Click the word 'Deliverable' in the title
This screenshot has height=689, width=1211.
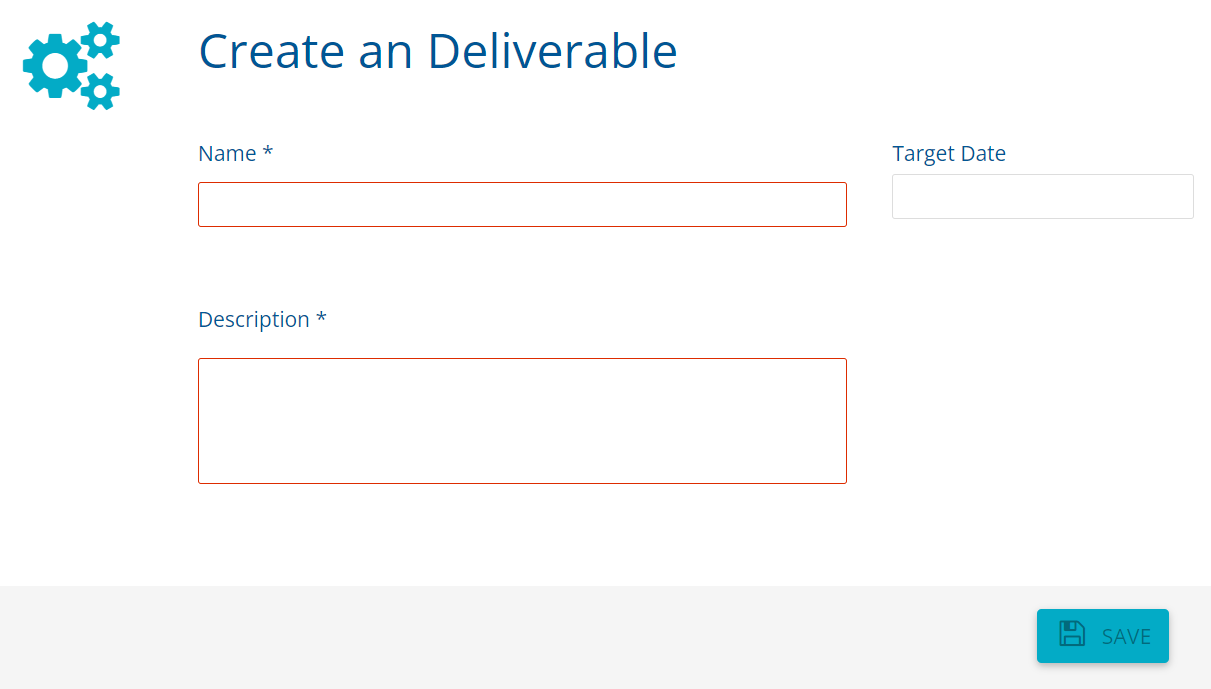(552, 51)
